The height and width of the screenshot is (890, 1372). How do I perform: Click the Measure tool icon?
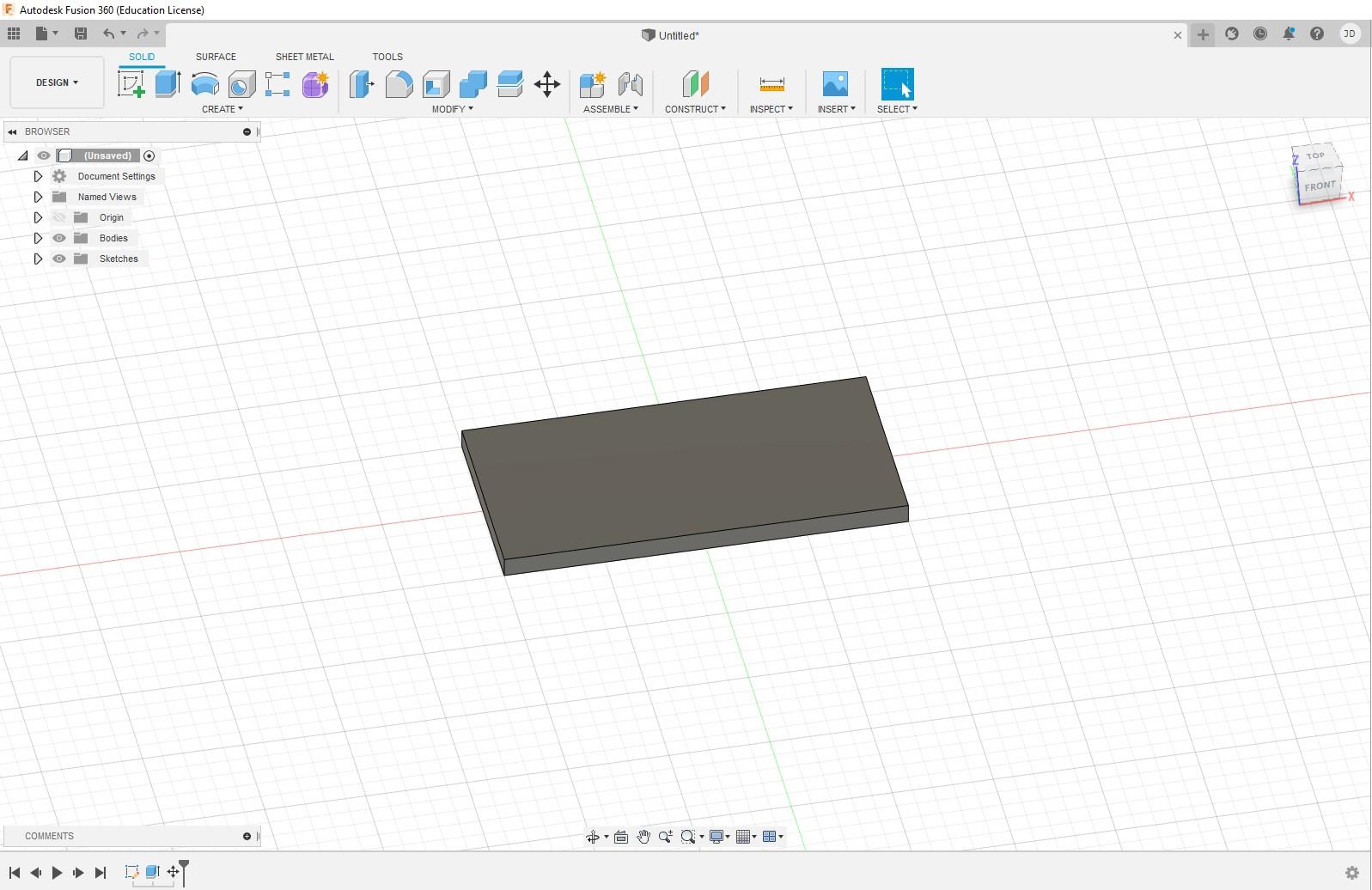pyautogui.click(x=771, y=84)
